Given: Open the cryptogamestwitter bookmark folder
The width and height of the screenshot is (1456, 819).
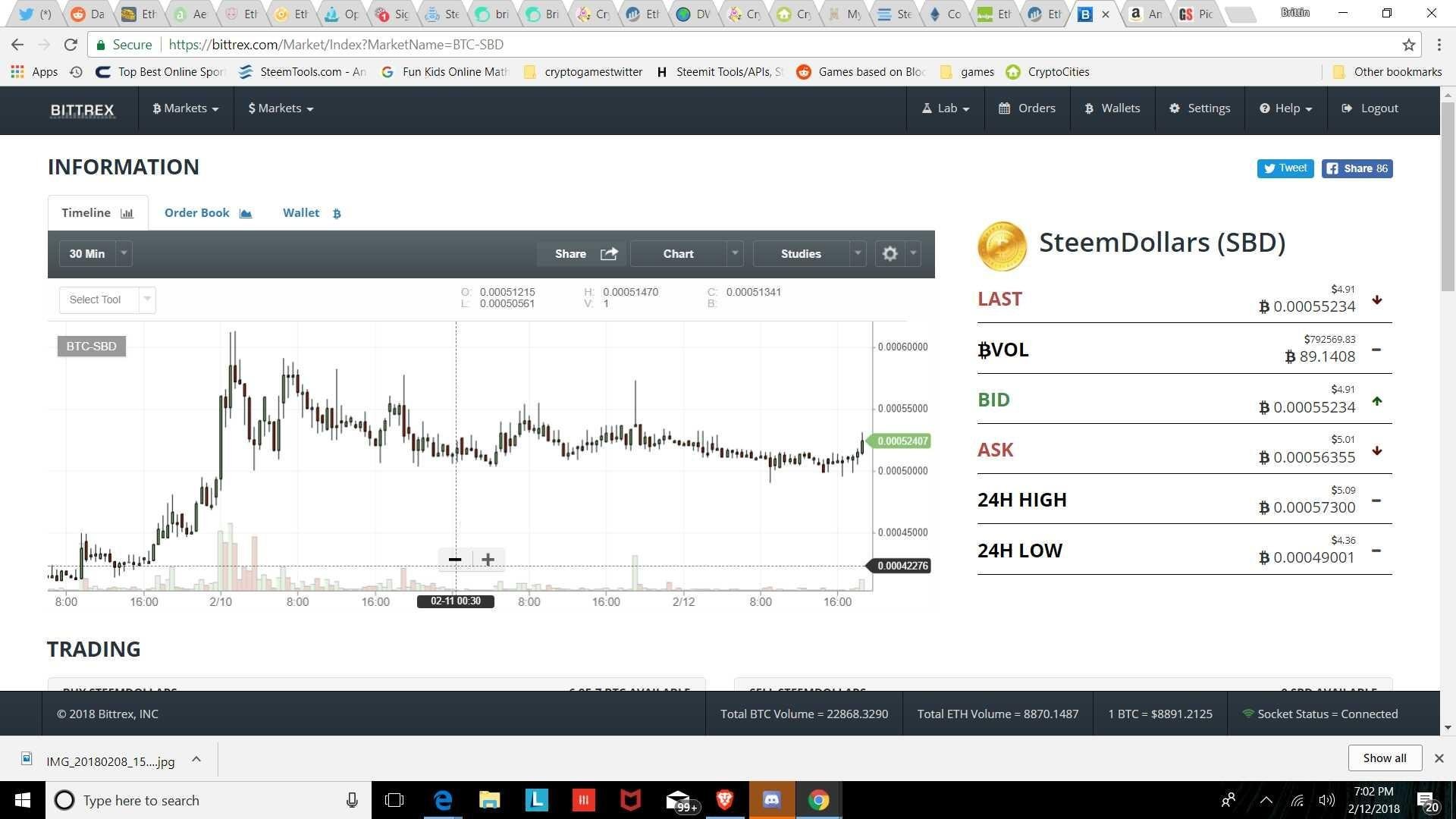Looking at the screenshot, I should pyautogui.click(x=583, y=72).
